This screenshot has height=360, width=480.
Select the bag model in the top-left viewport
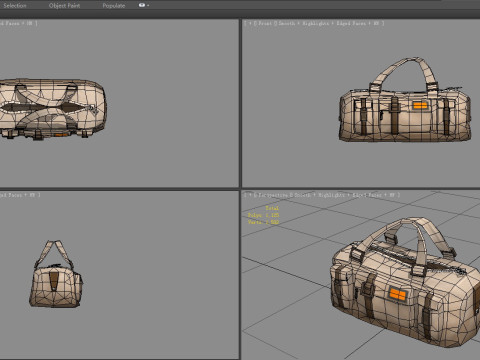click(53, 109)
